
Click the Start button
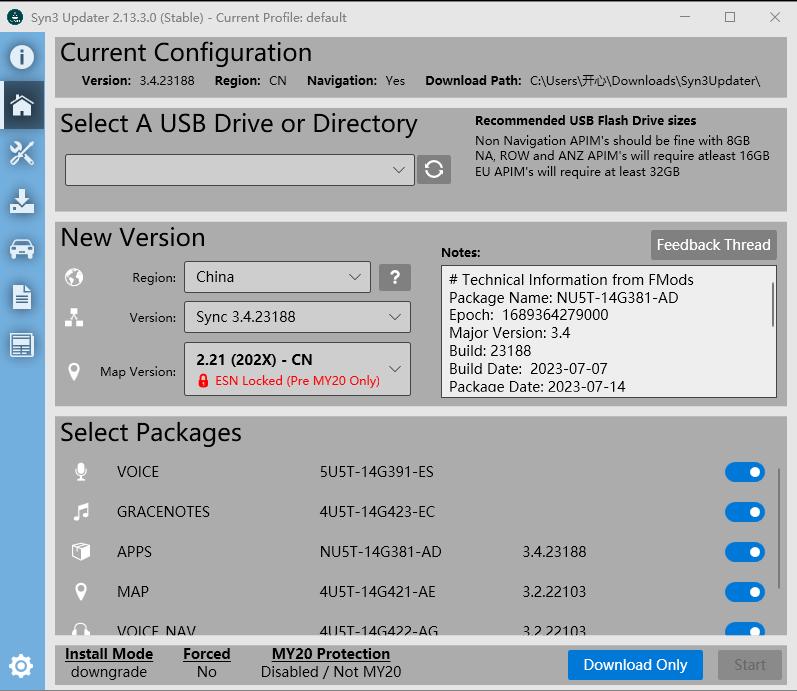coord(750,665)
